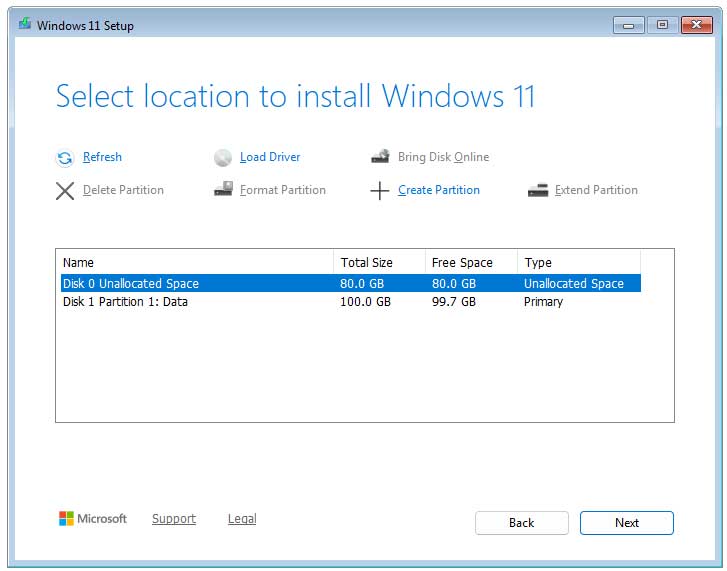Click the Primary type cell
The image size is (727, 571).
coord(543,302)
